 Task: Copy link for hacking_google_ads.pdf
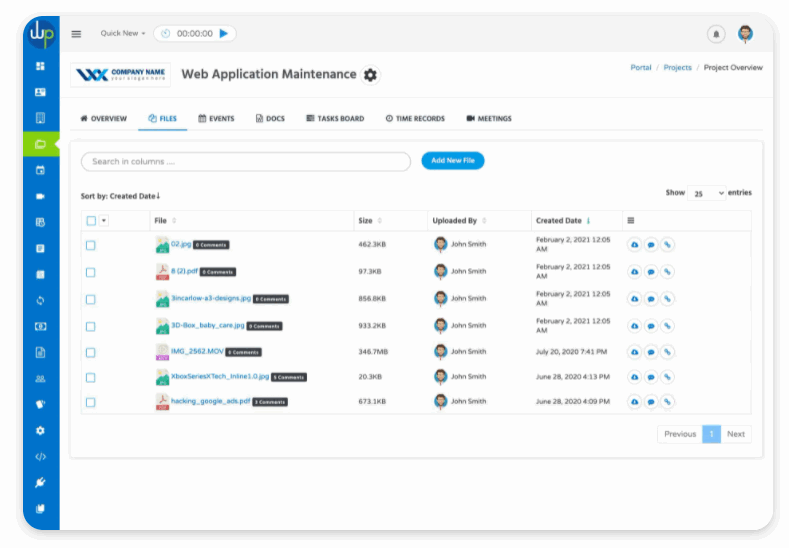point(667,402)
